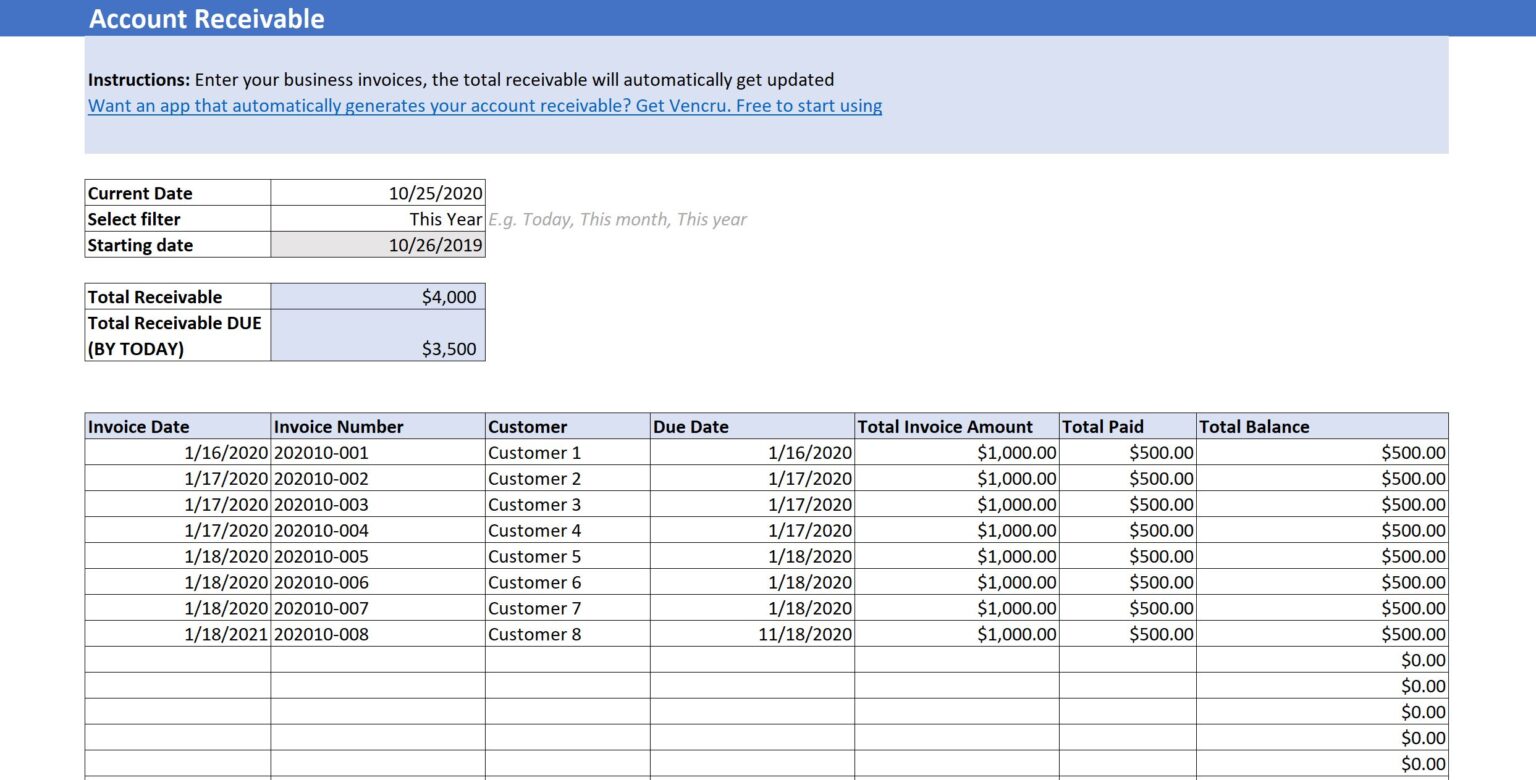The height and width of the screenshot is (780, 1536).
Task: Open the Vencru hyperlink
Action: click(x=486, y=105)
